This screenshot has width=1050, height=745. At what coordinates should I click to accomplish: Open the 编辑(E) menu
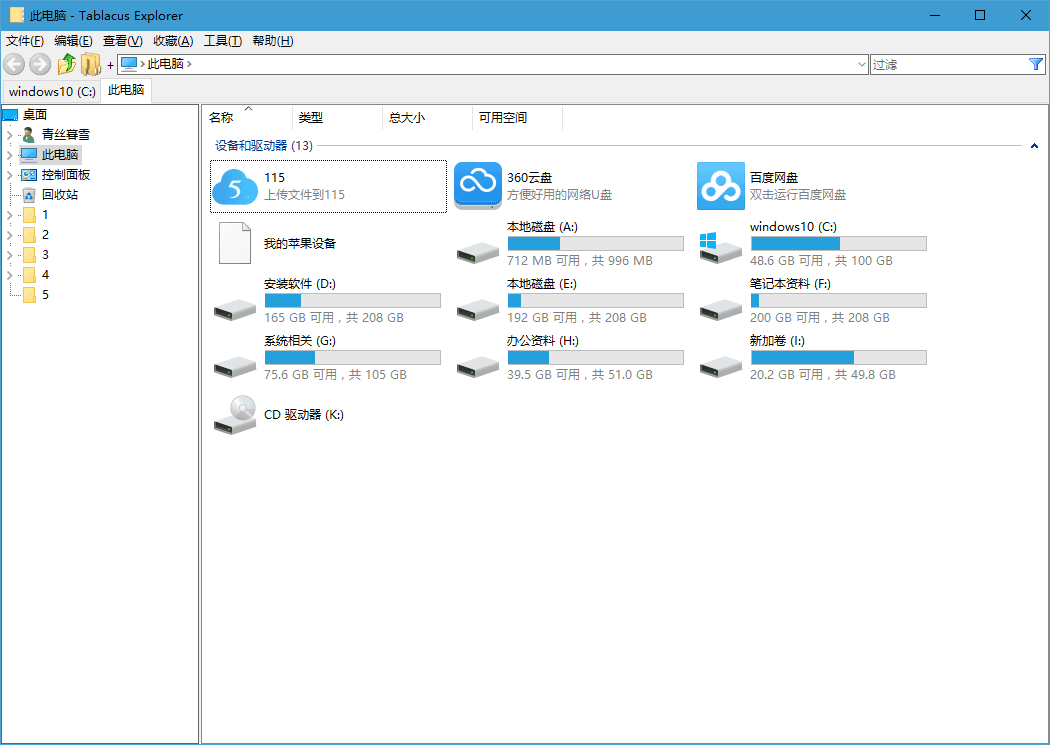pos(73,41)
